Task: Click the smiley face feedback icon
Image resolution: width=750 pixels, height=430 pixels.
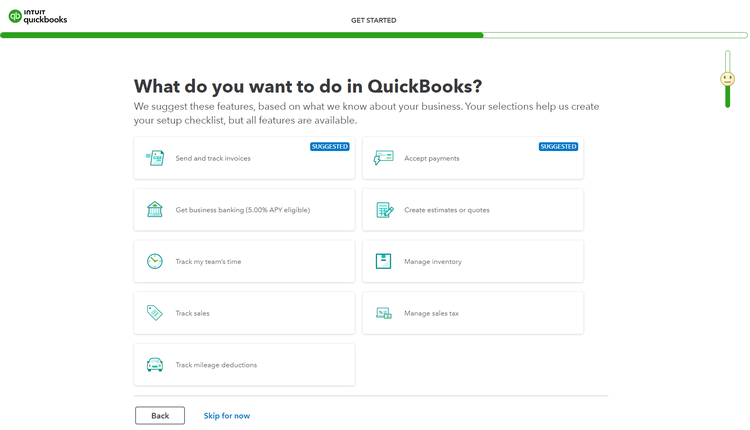Action: click(728, 79)
